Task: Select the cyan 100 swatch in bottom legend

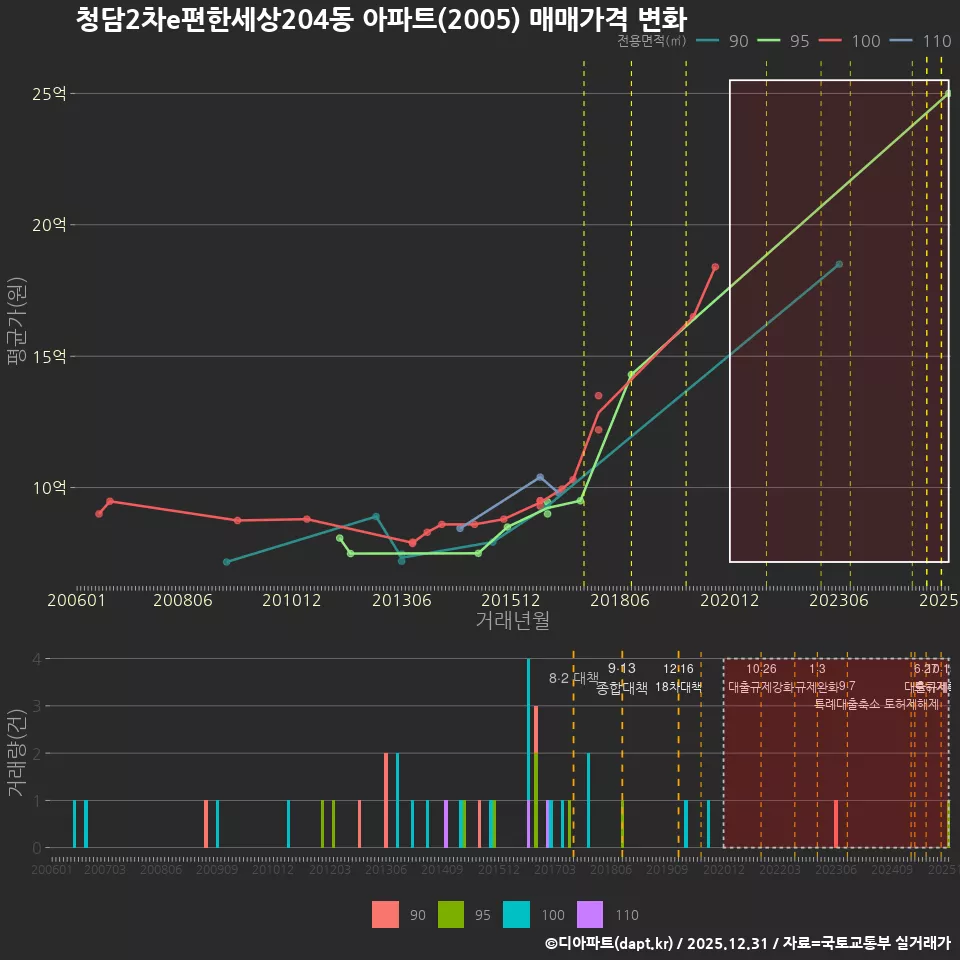Action: pyautogui.click(x=516, y=914)
